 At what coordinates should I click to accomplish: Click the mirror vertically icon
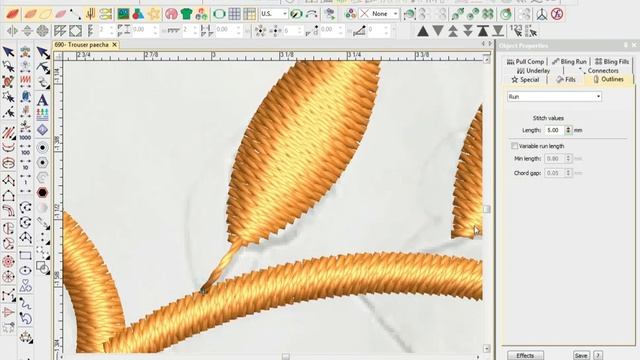27,31
